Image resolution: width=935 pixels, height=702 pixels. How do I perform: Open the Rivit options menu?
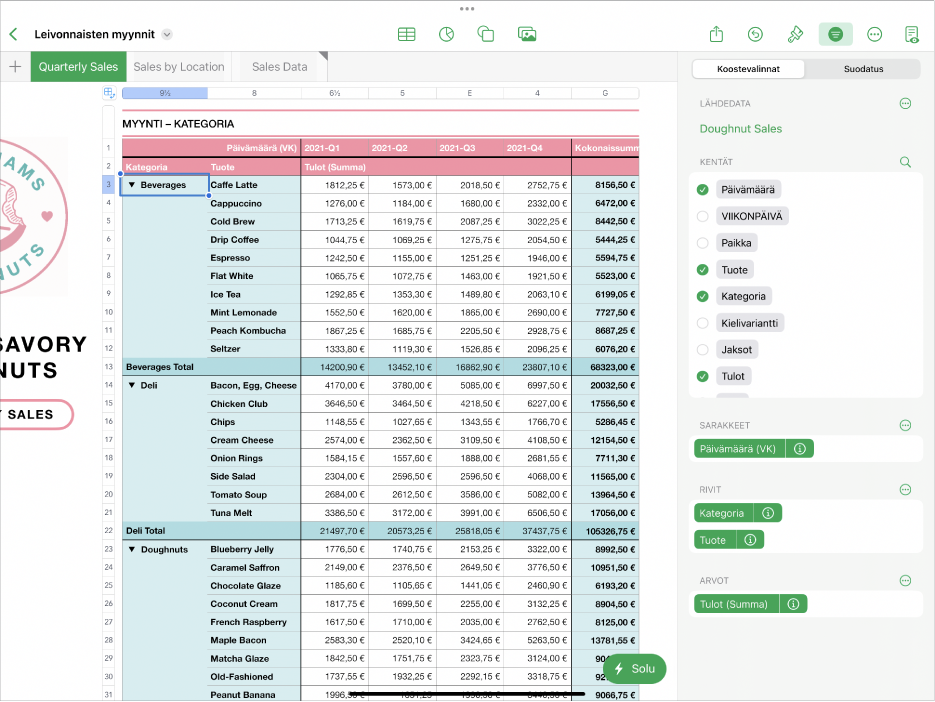click(x=905, y=490)
